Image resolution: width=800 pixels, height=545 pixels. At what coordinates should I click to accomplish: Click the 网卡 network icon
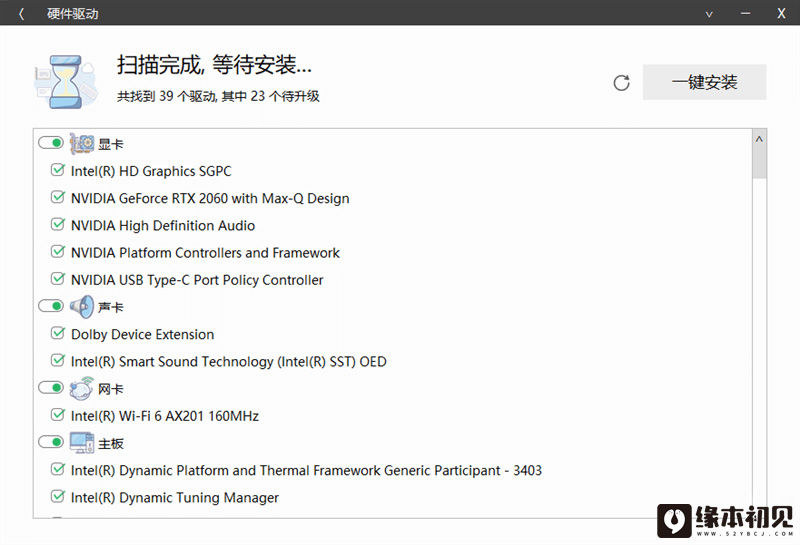(x=82, y=388)
